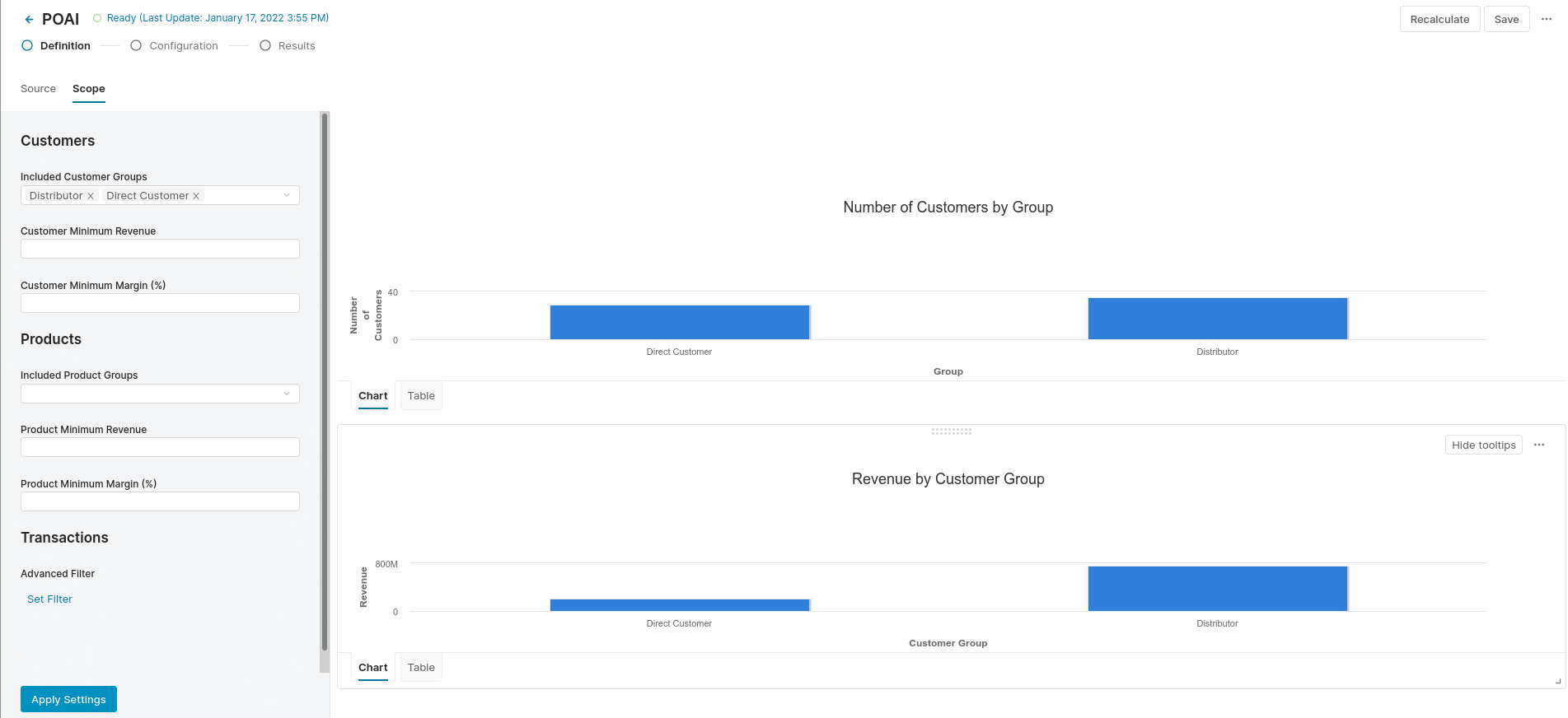Click the Recalculate button
This screenshot has width=1568, height=718.
(x=1439, y=19)
